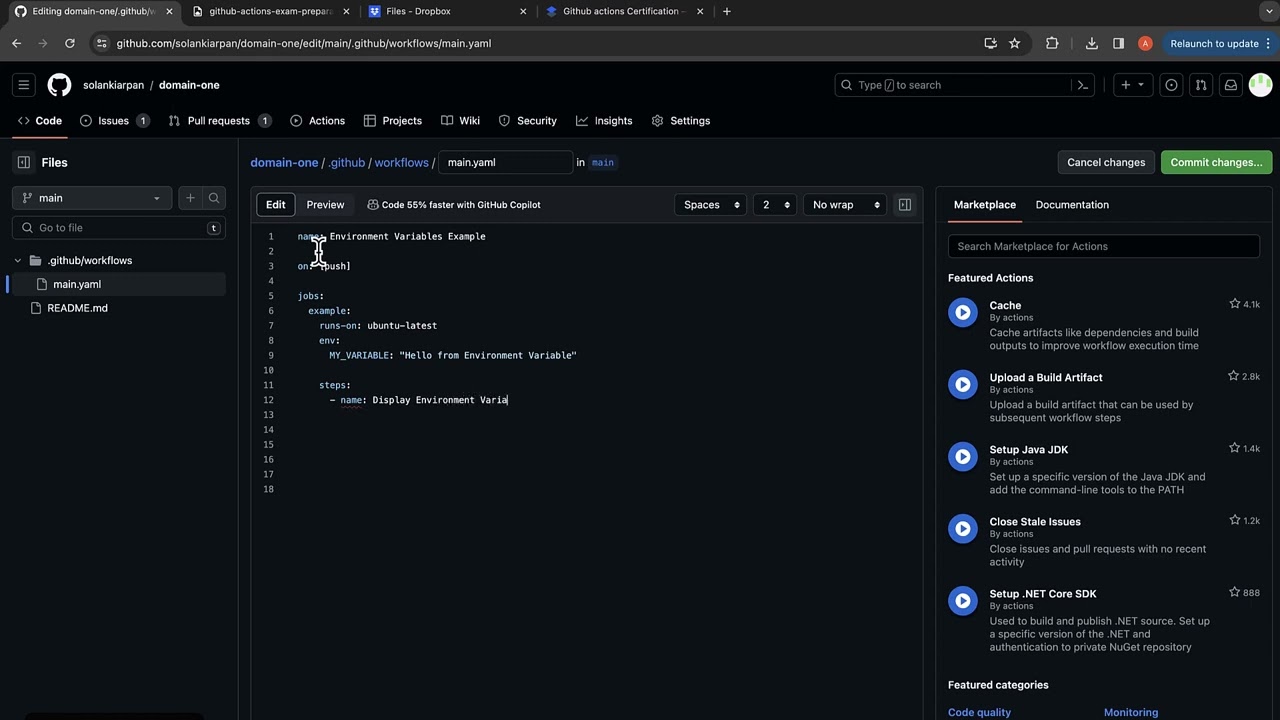Image resolution: width=1280 pixels, height=720 pixels.
Task: Focus Search Marketplace for Actions field
Action: 1104,246
